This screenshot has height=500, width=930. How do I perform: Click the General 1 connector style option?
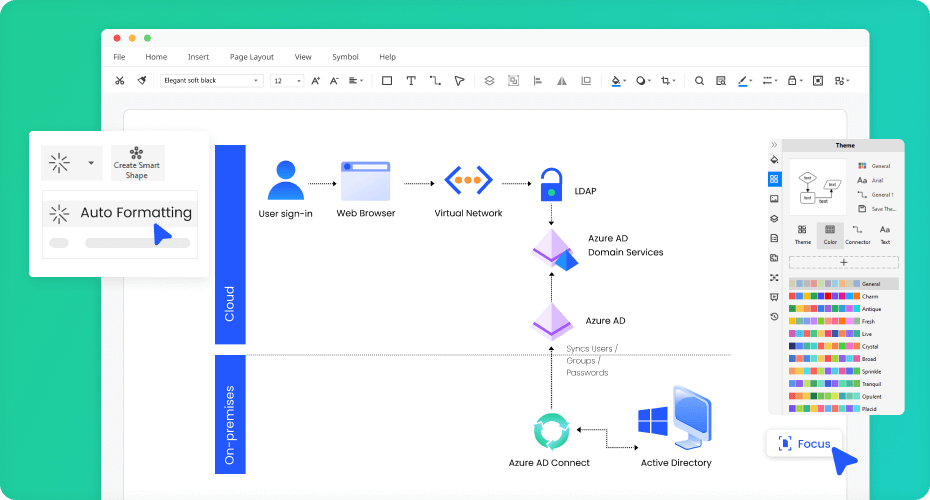875,195
